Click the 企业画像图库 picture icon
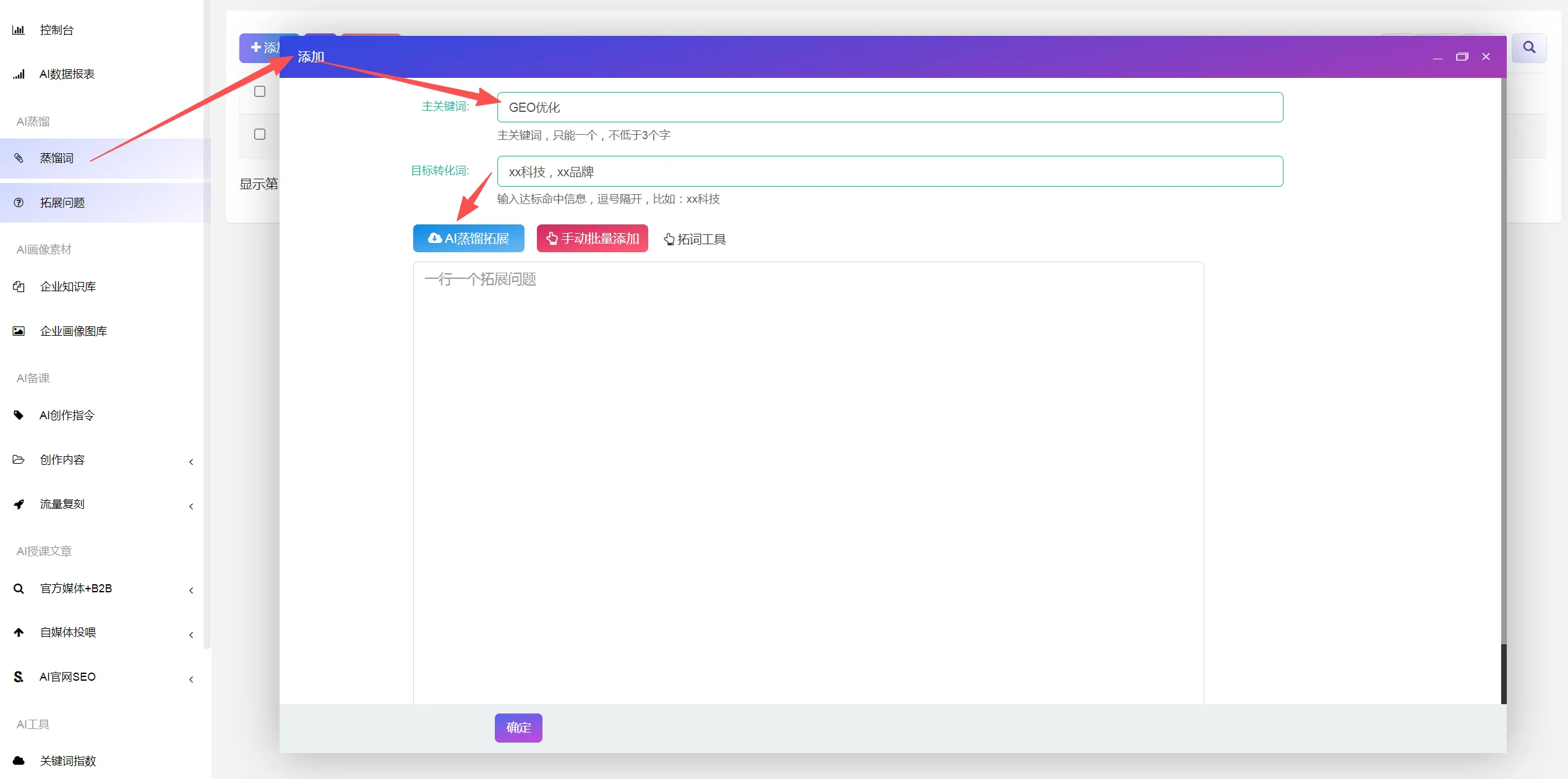 (x=19, y=331)
